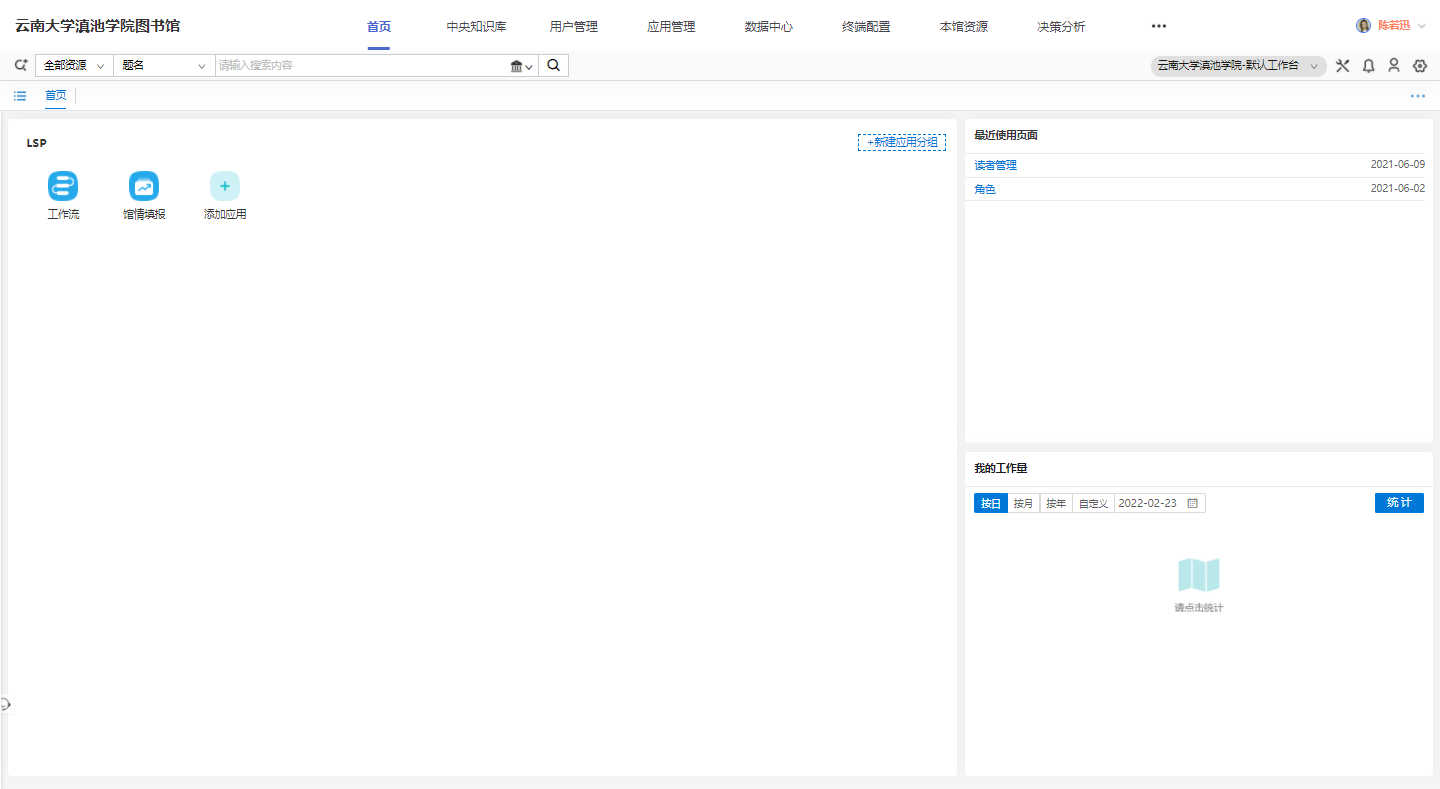Image resolution: width=1440 pixels, height=789 pixels.
Task: Select the 自定义 statistics option
Action: point(1093,503)
